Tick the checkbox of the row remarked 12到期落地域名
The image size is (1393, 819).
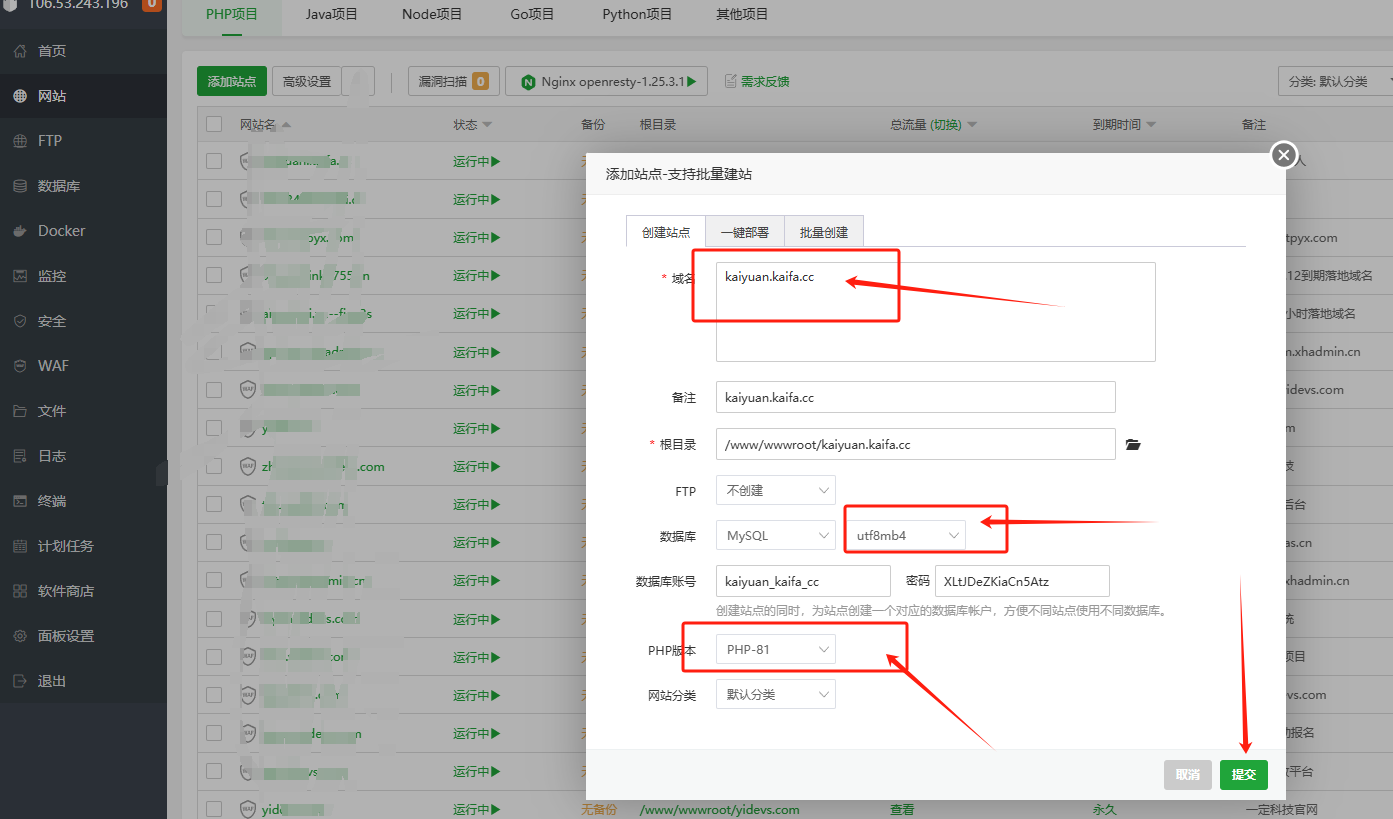coord(214,275)
